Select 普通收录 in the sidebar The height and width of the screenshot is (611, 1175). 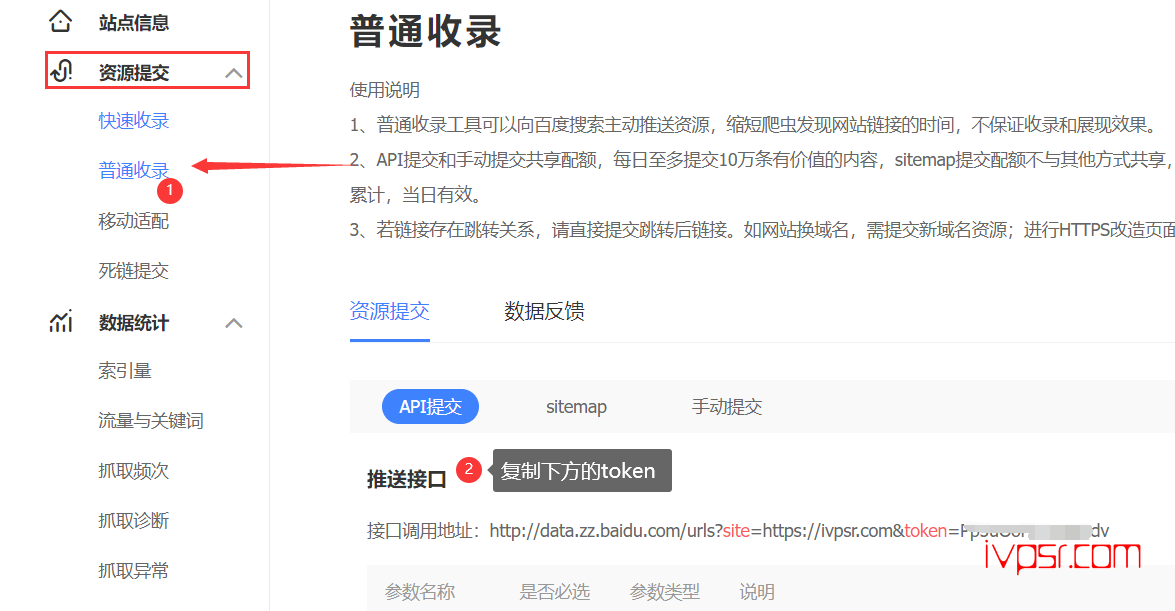(133, 170)
